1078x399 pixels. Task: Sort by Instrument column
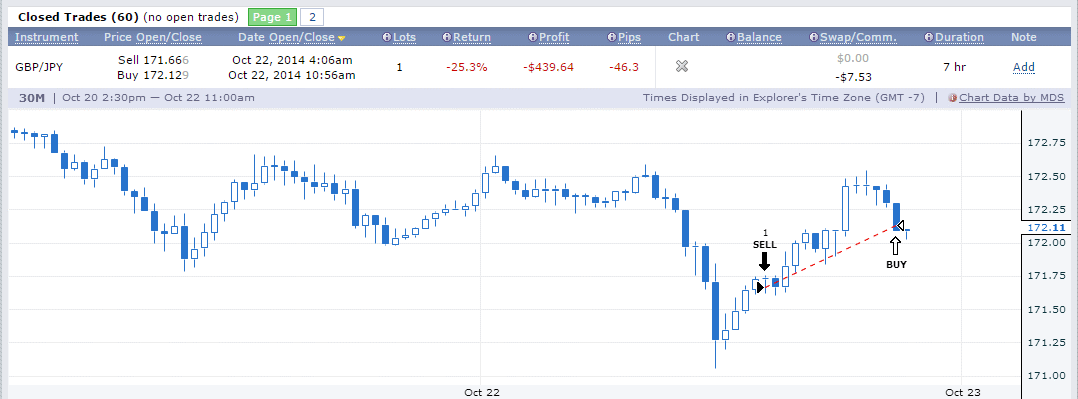(47, 37)
